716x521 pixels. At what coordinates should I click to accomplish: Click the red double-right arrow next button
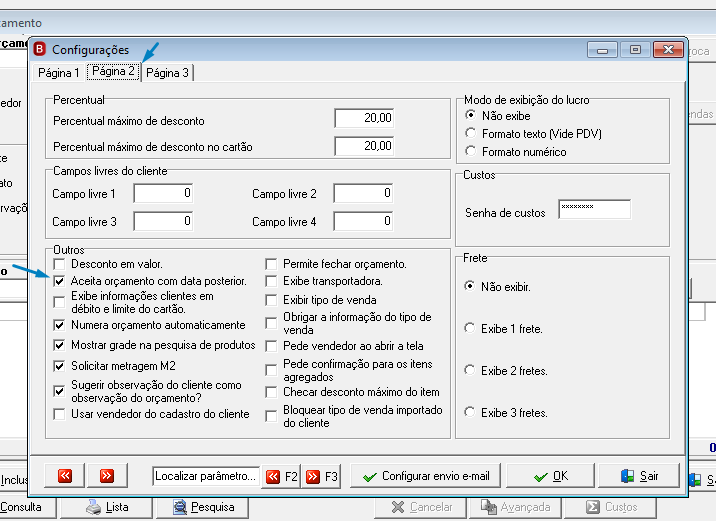pos(107,476)
